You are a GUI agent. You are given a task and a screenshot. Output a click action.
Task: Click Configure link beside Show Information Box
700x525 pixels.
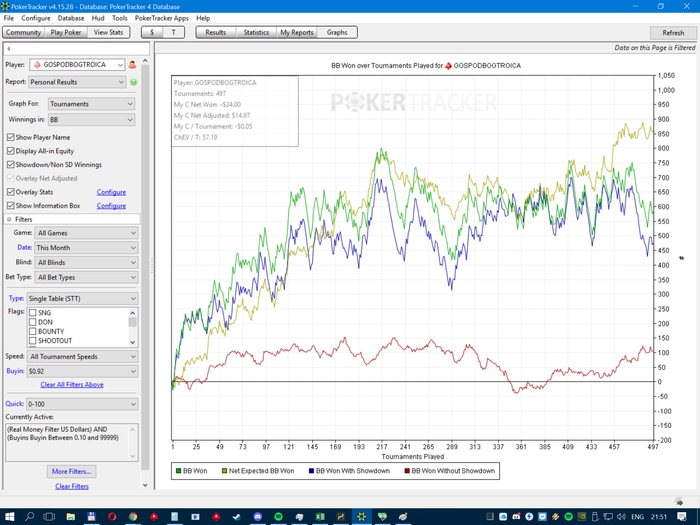pyautogui.click(x=111, y=206)
